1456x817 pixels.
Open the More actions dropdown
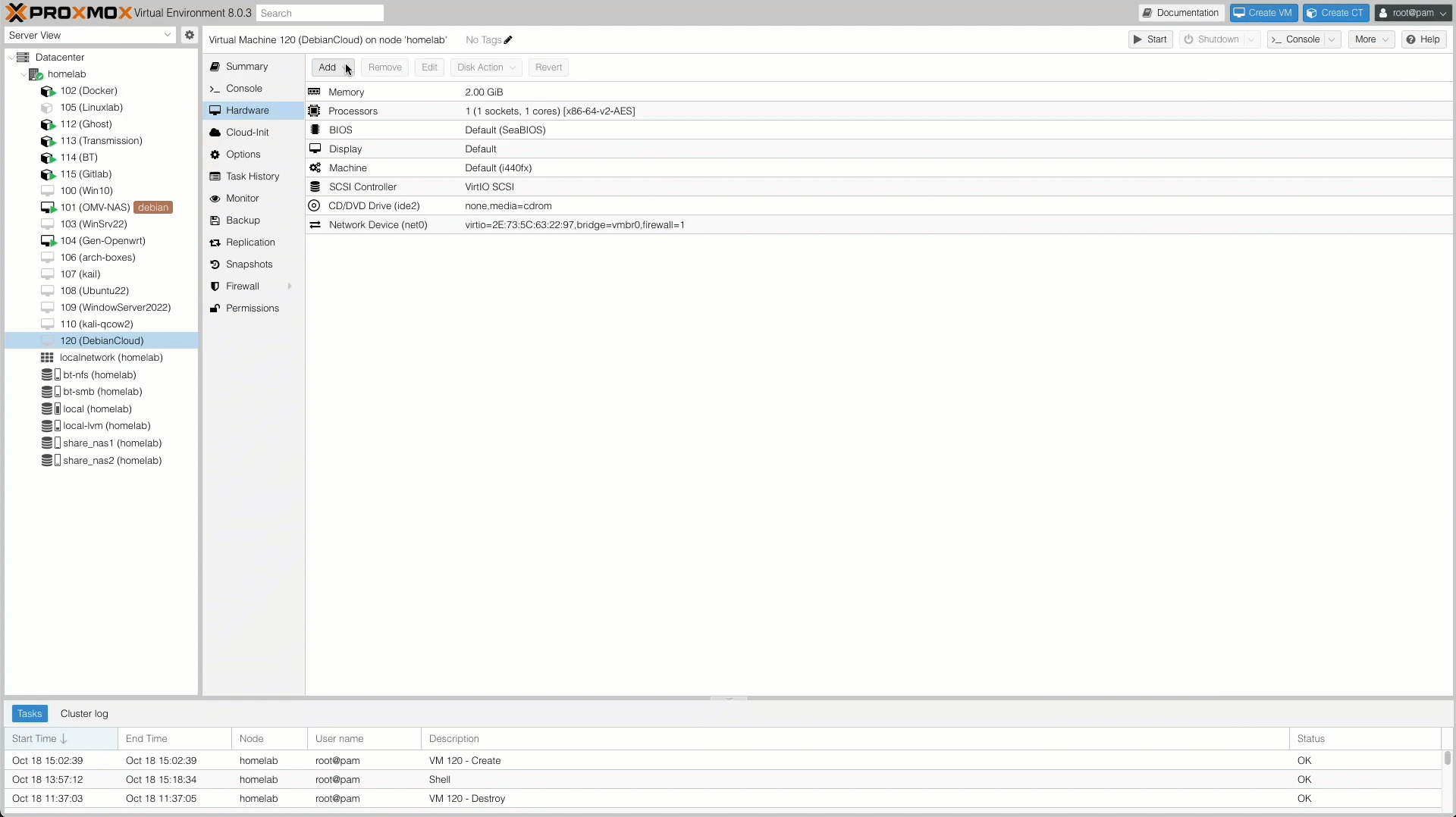click(1371, 39)
